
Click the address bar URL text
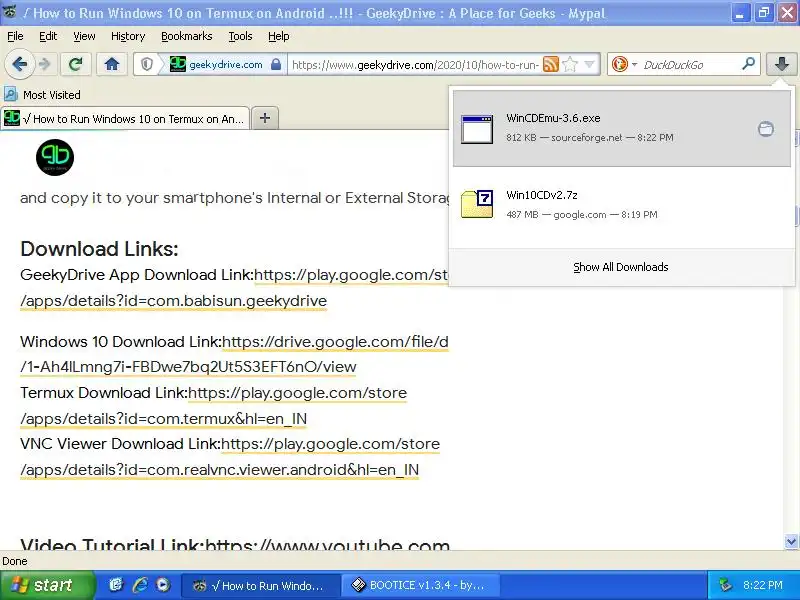click(x=415, y=65)
